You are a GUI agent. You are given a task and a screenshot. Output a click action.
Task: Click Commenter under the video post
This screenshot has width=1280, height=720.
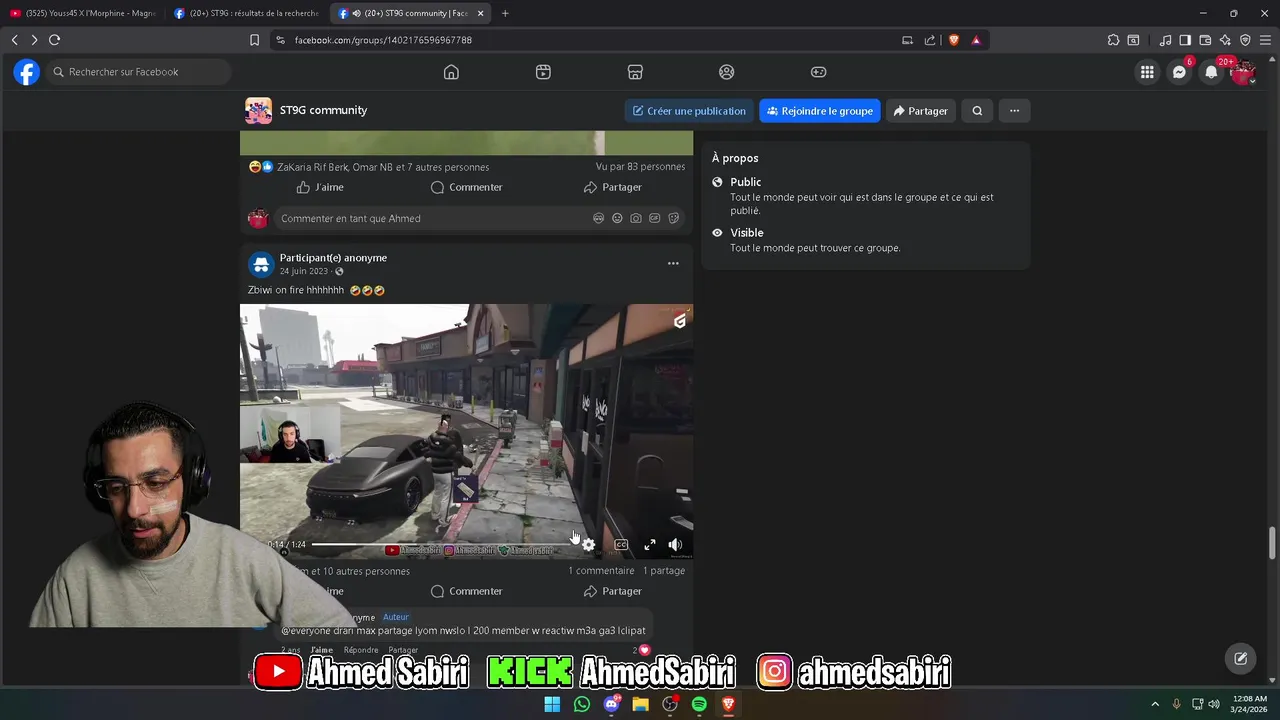(466, 591)
